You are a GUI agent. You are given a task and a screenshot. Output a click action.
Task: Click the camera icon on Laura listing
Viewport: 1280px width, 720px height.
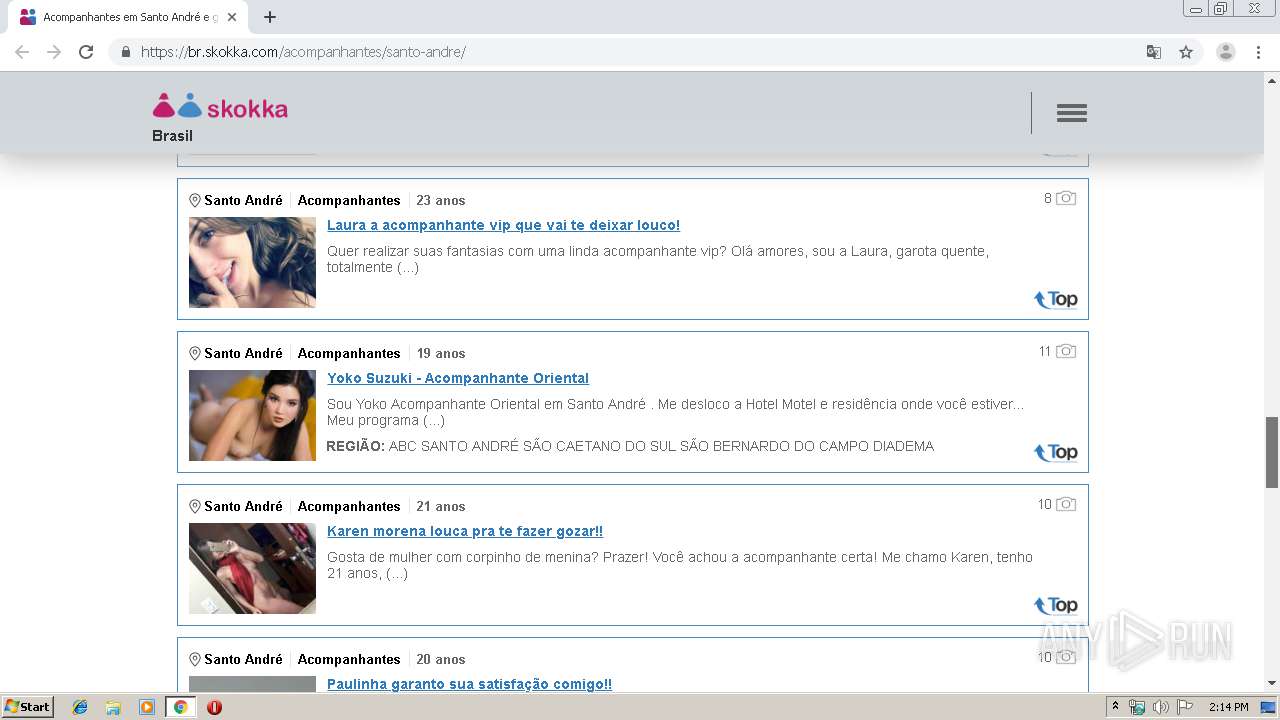click(1066, 198)
